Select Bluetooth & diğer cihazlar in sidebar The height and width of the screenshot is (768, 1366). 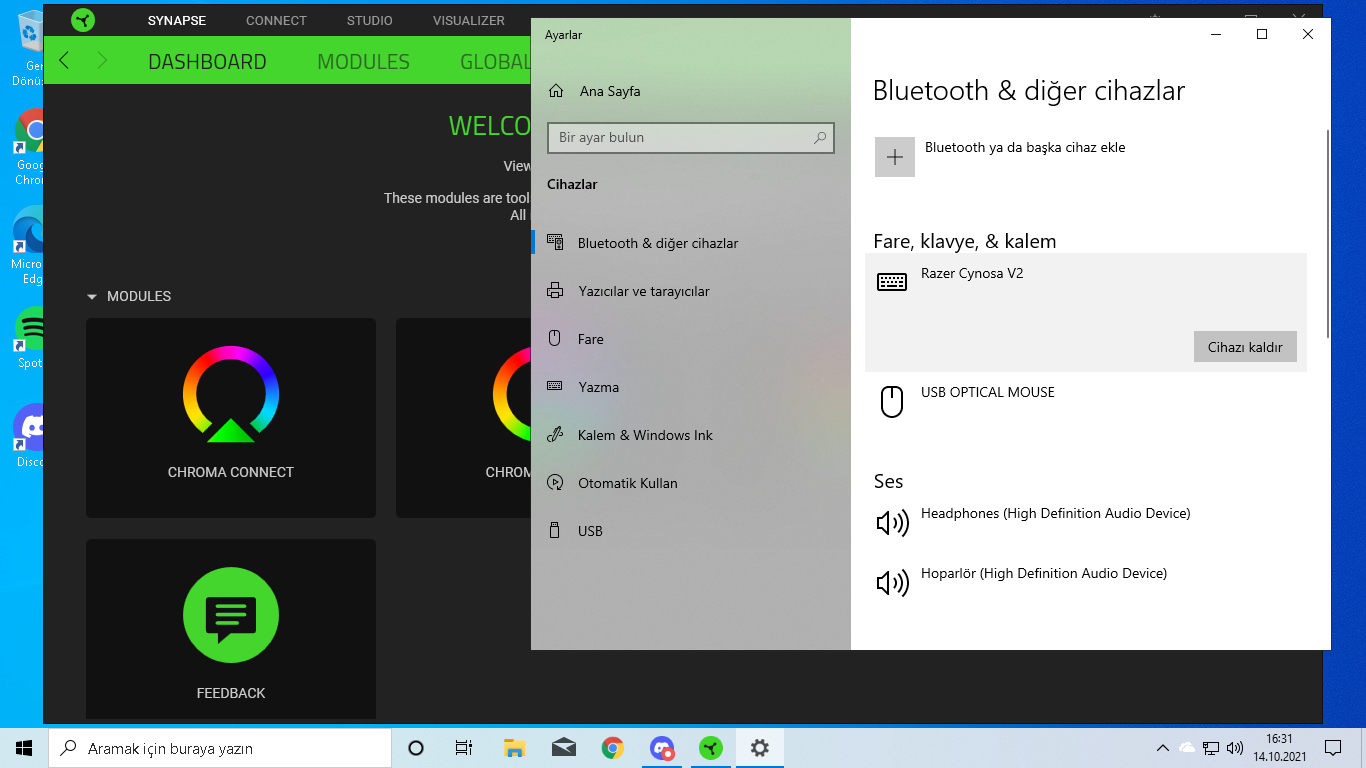pos(691,243)
